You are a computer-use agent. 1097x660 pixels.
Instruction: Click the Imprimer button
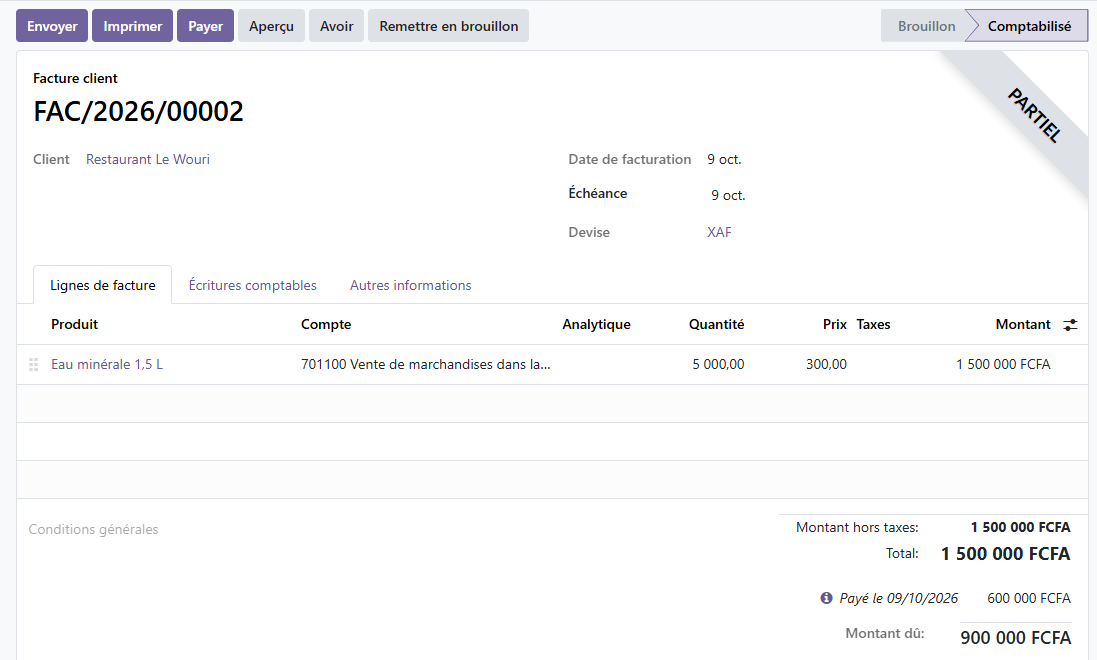pyautogui.click(x=132, y=26)
